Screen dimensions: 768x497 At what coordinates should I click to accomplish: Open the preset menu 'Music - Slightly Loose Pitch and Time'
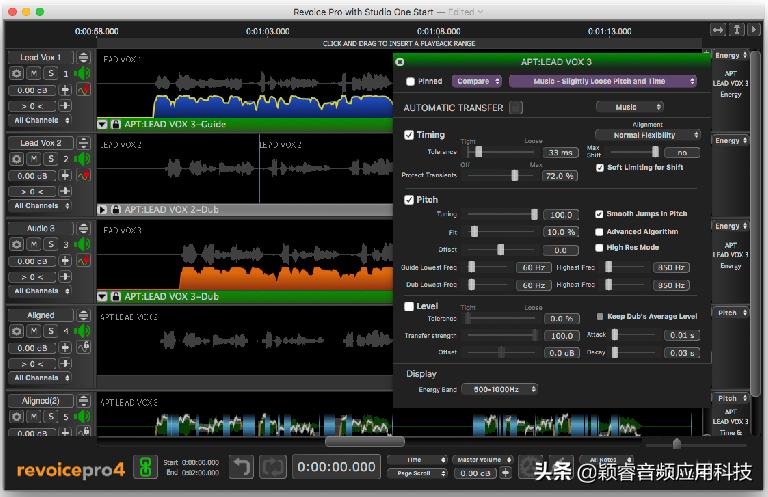point(602,82)
